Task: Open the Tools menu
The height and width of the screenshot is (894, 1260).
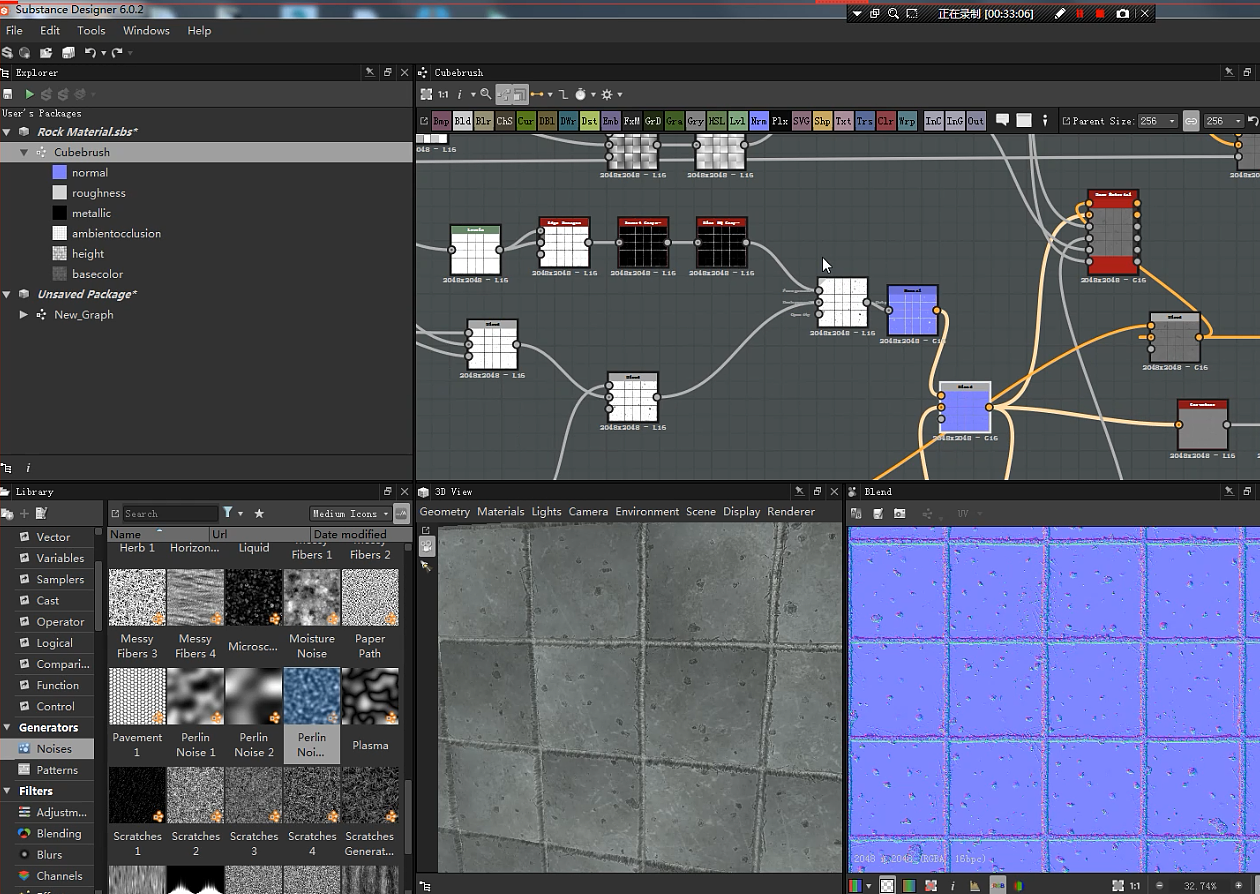Action: 91,30
